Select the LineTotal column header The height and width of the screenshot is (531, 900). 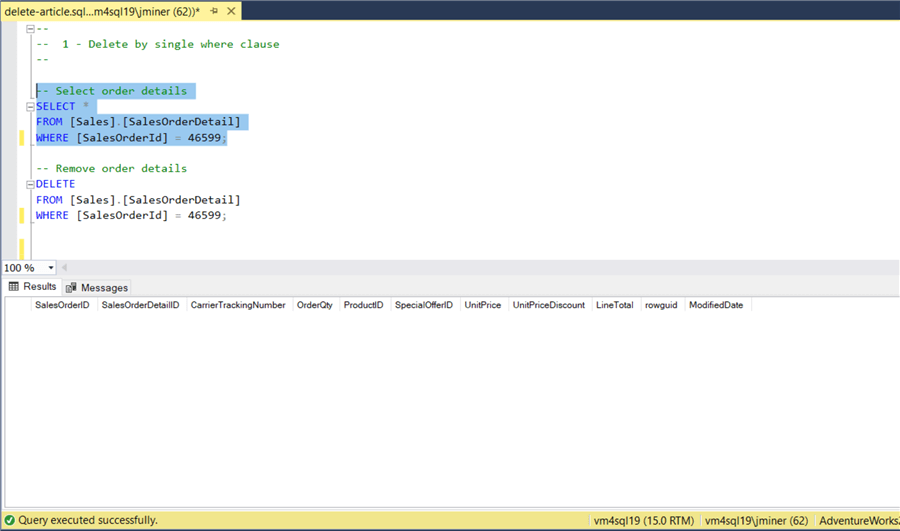pyautogui.click(x=615, y=305)
